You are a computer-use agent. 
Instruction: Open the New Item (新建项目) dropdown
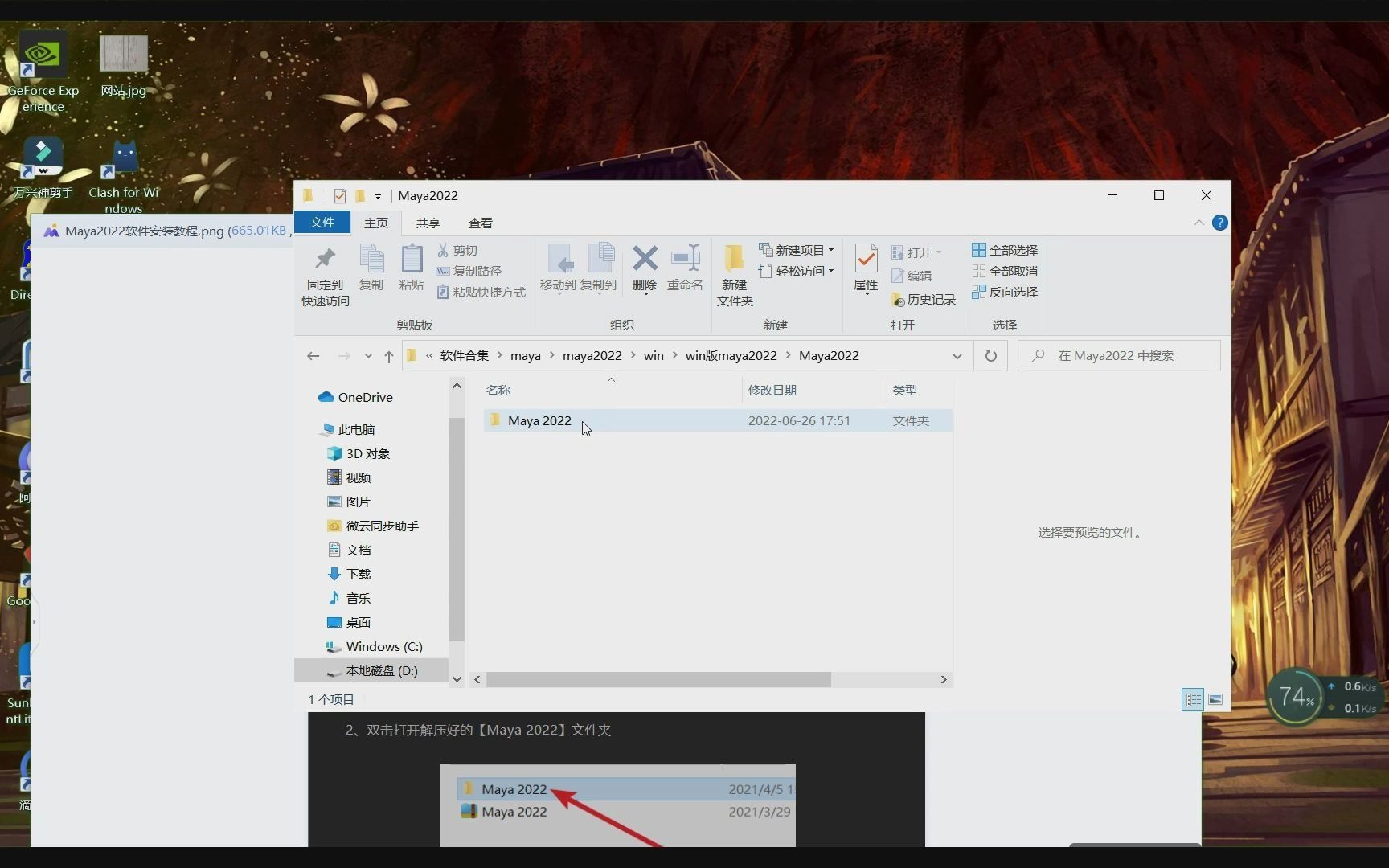(797, 250)
